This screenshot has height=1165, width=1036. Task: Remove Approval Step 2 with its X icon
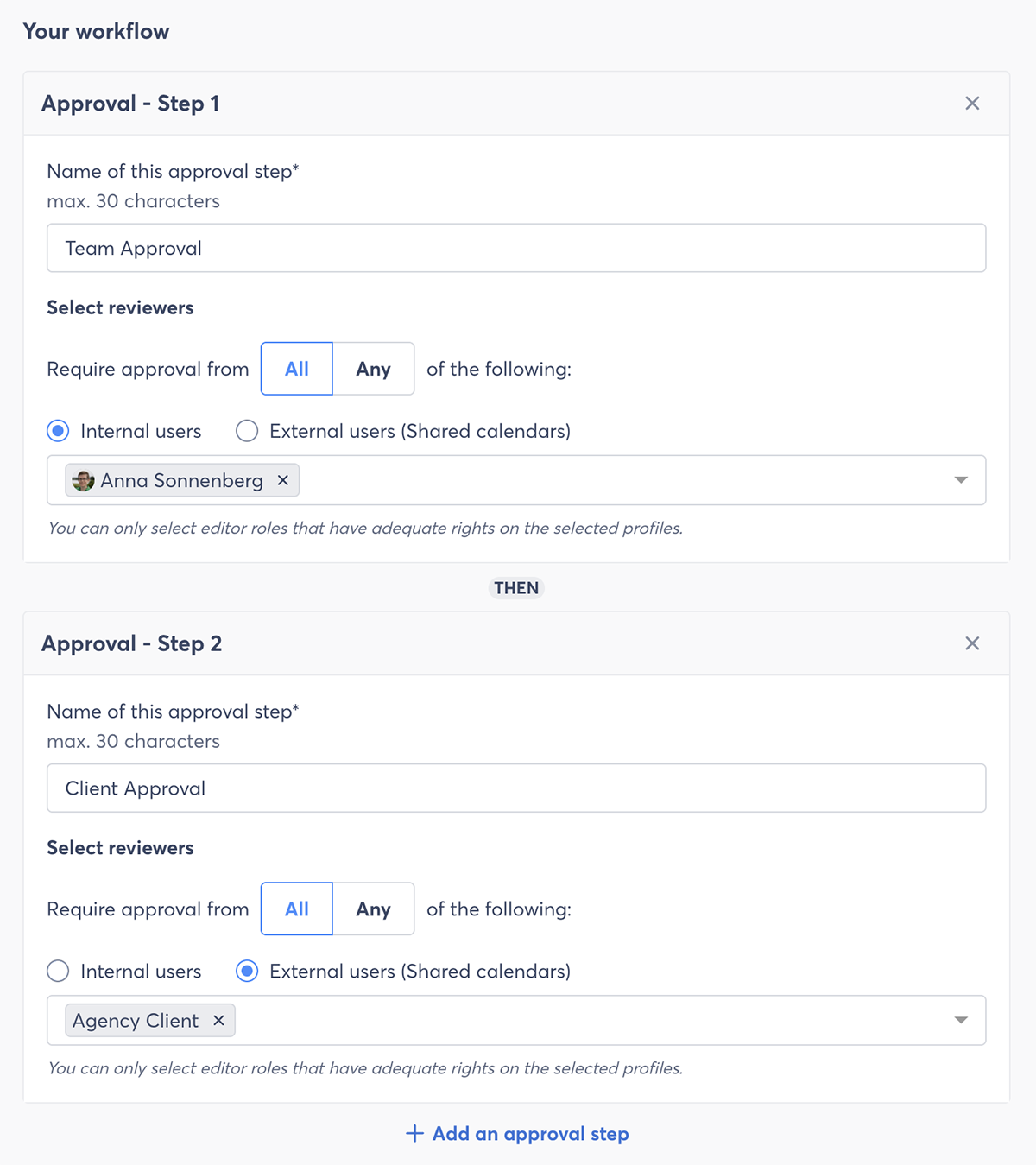972,643
